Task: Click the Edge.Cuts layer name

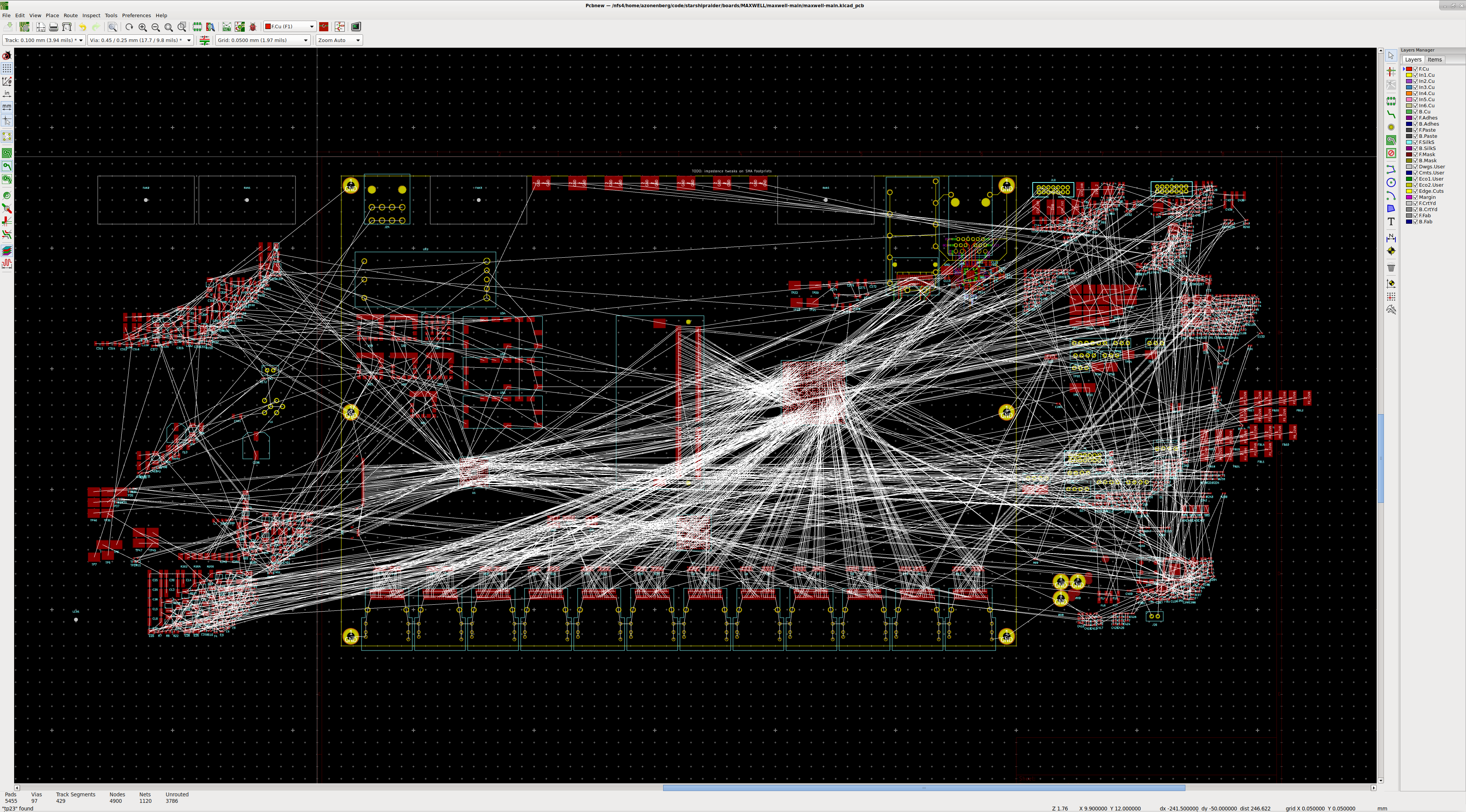Action: 1431,191
